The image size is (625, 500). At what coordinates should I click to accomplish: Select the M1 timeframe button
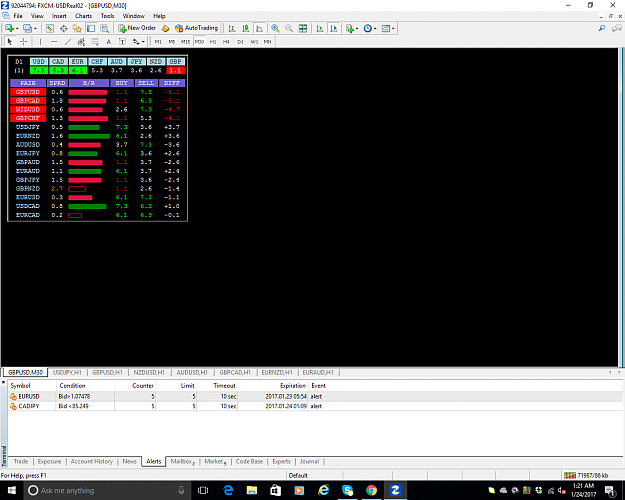[x=158, y=41]
